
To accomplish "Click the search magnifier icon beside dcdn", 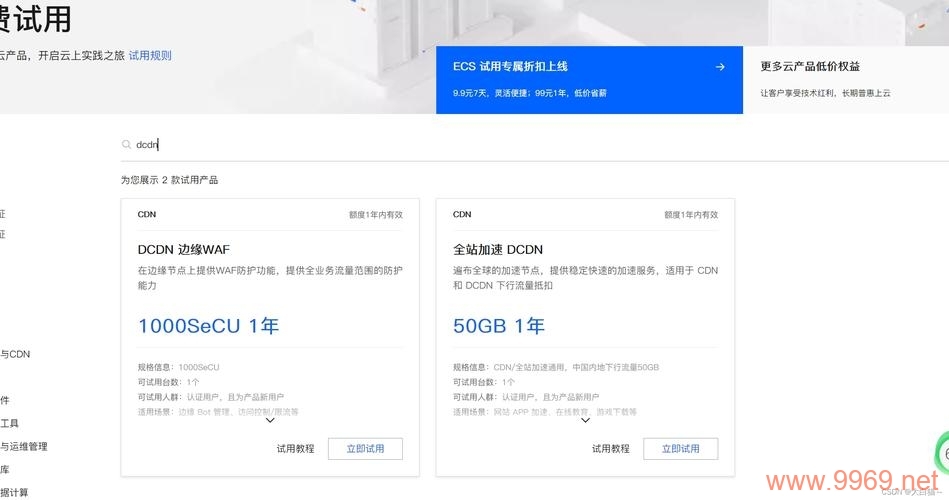I will [x=126, y=145].
